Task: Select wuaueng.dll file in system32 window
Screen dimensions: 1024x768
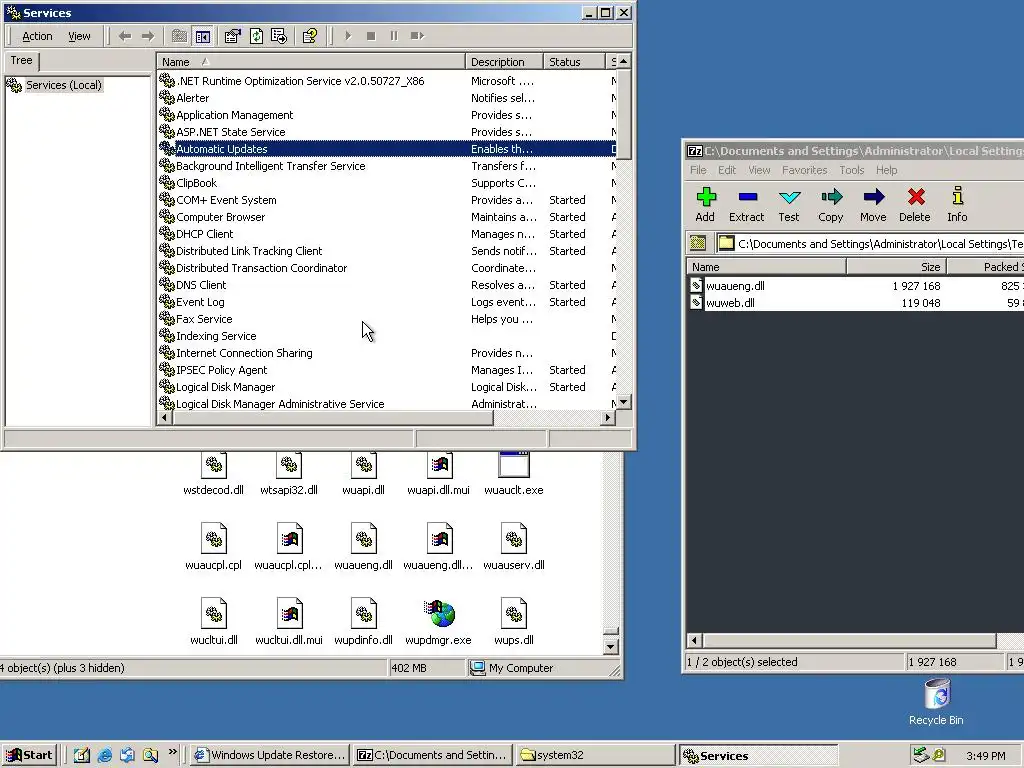Action: [x=363, y=547]
